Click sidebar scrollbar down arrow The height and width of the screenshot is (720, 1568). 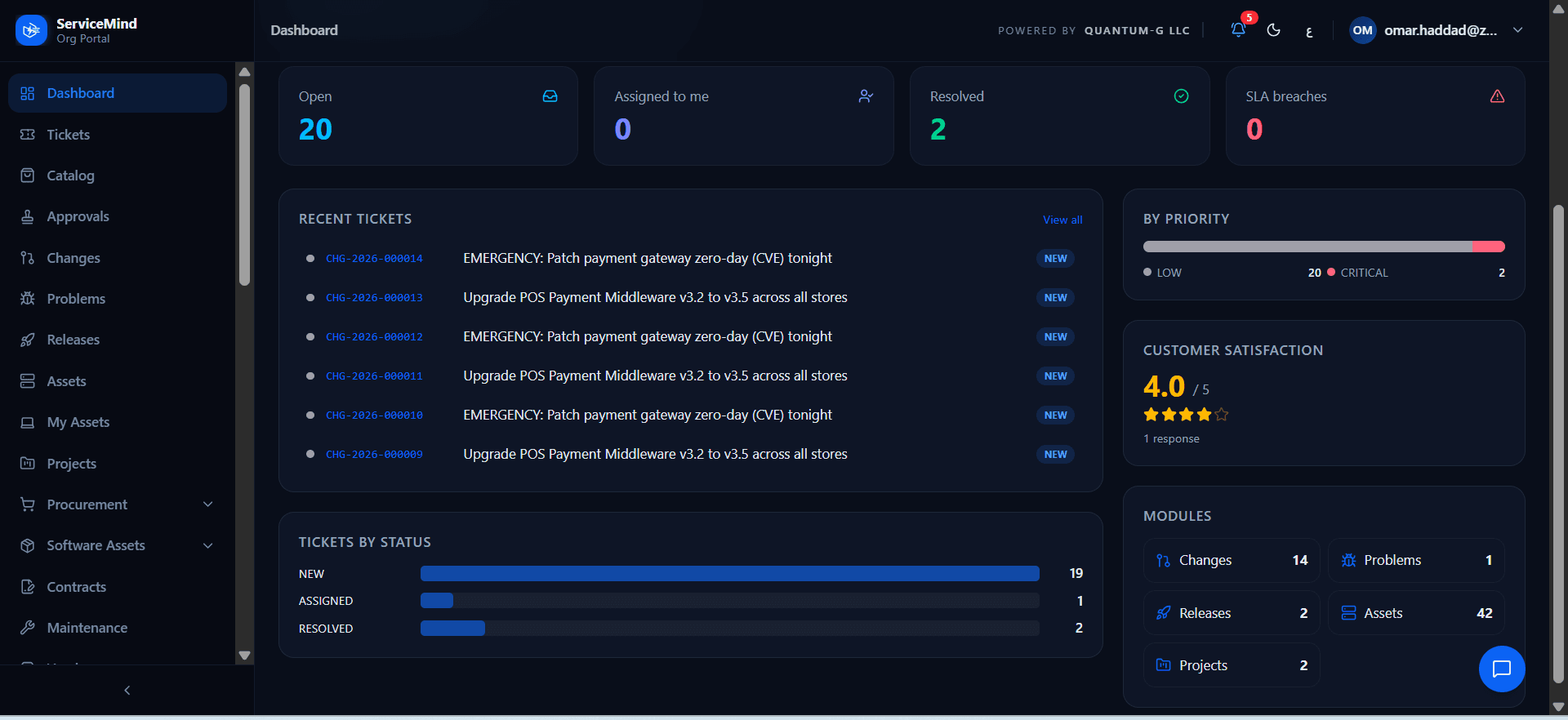(x=244, y=656)
